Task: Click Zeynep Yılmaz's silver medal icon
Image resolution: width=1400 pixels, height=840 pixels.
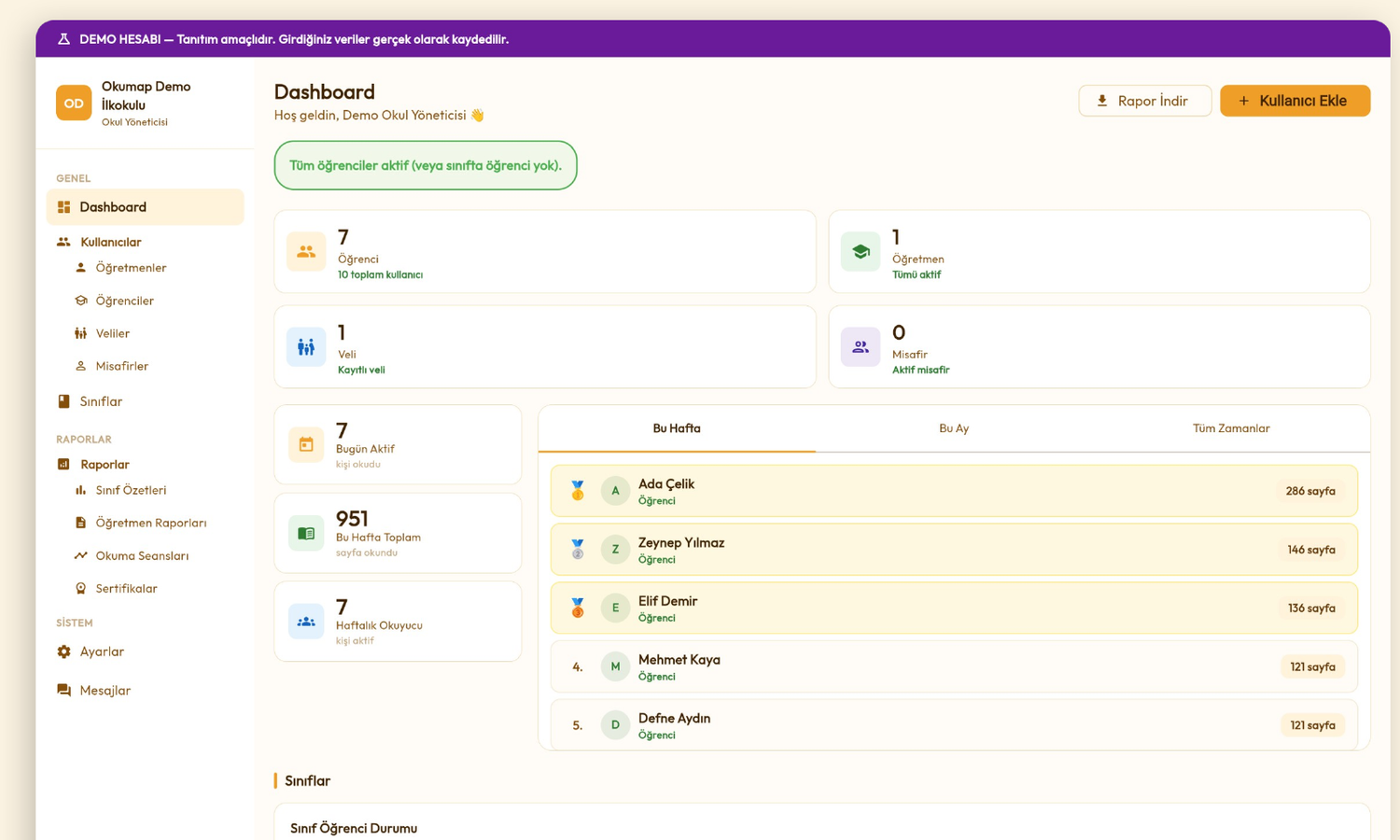Action: point(578,550)
